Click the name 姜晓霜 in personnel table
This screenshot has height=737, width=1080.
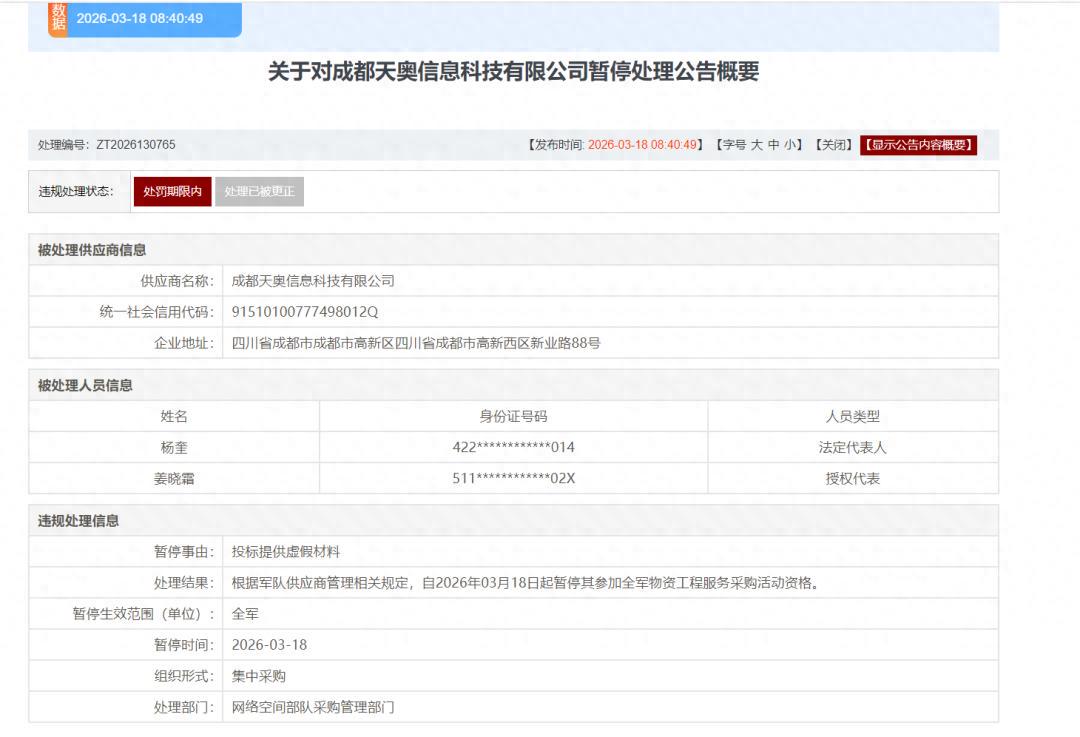pyautogui.click(x=174, y=478)
